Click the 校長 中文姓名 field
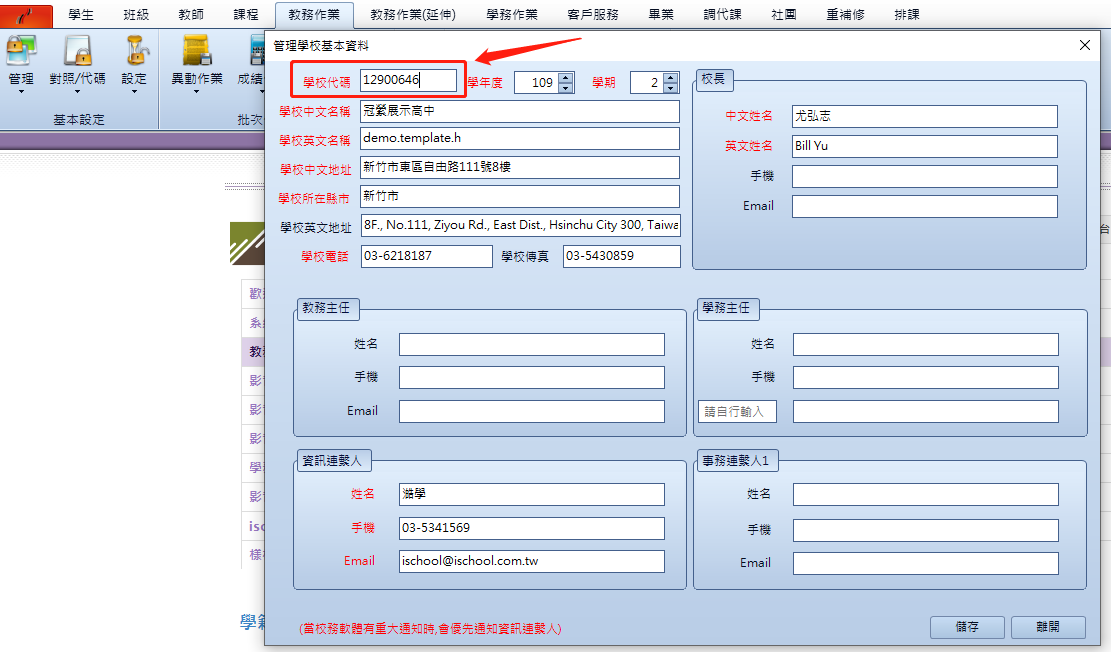The height and width of the screenshot is (652, 1111). [925, 116]
